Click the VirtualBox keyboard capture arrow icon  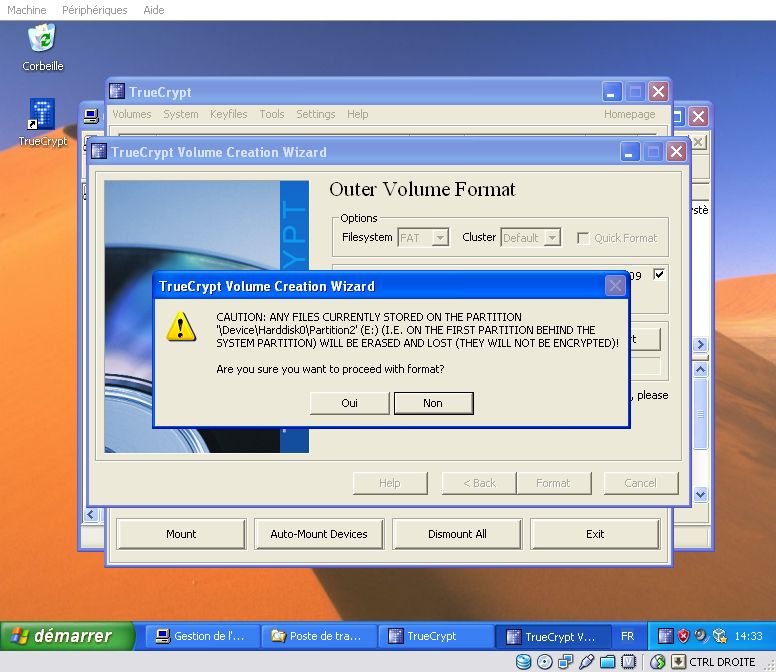coord(678,662)
